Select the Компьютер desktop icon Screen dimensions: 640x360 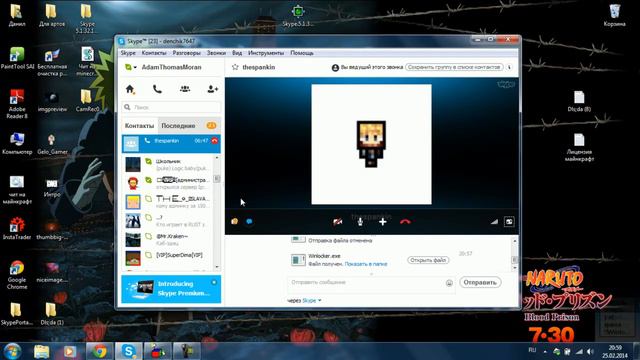[x=17, y=143]
